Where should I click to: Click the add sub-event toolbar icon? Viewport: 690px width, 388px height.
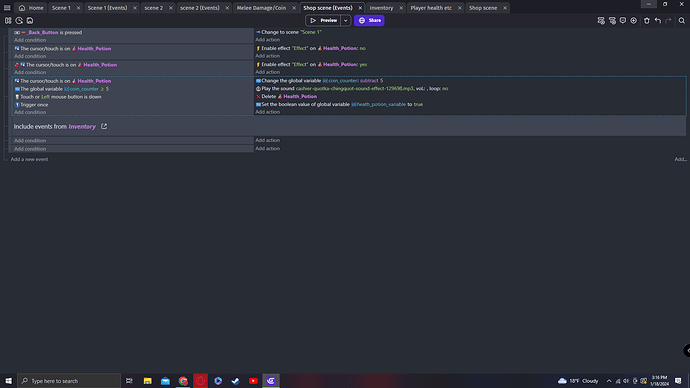coord(612,20)
